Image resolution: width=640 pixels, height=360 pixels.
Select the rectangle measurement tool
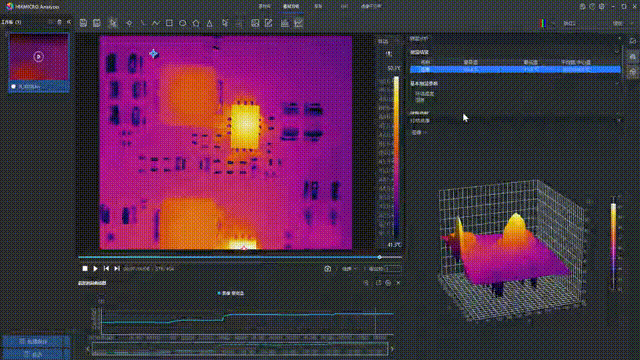(x=169, y=23)
